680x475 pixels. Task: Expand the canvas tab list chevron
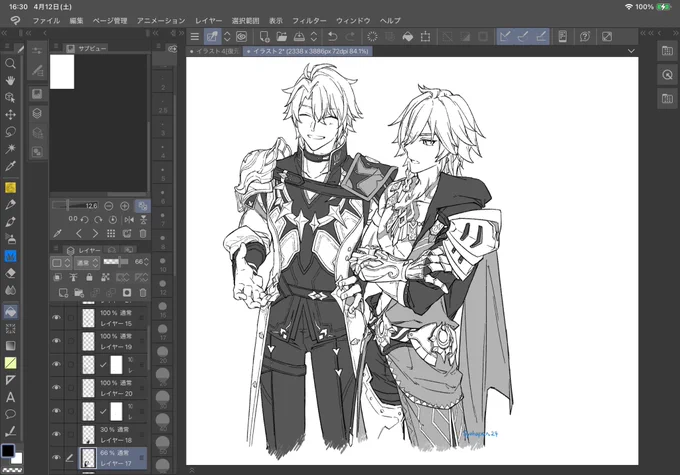click(631, 51)
